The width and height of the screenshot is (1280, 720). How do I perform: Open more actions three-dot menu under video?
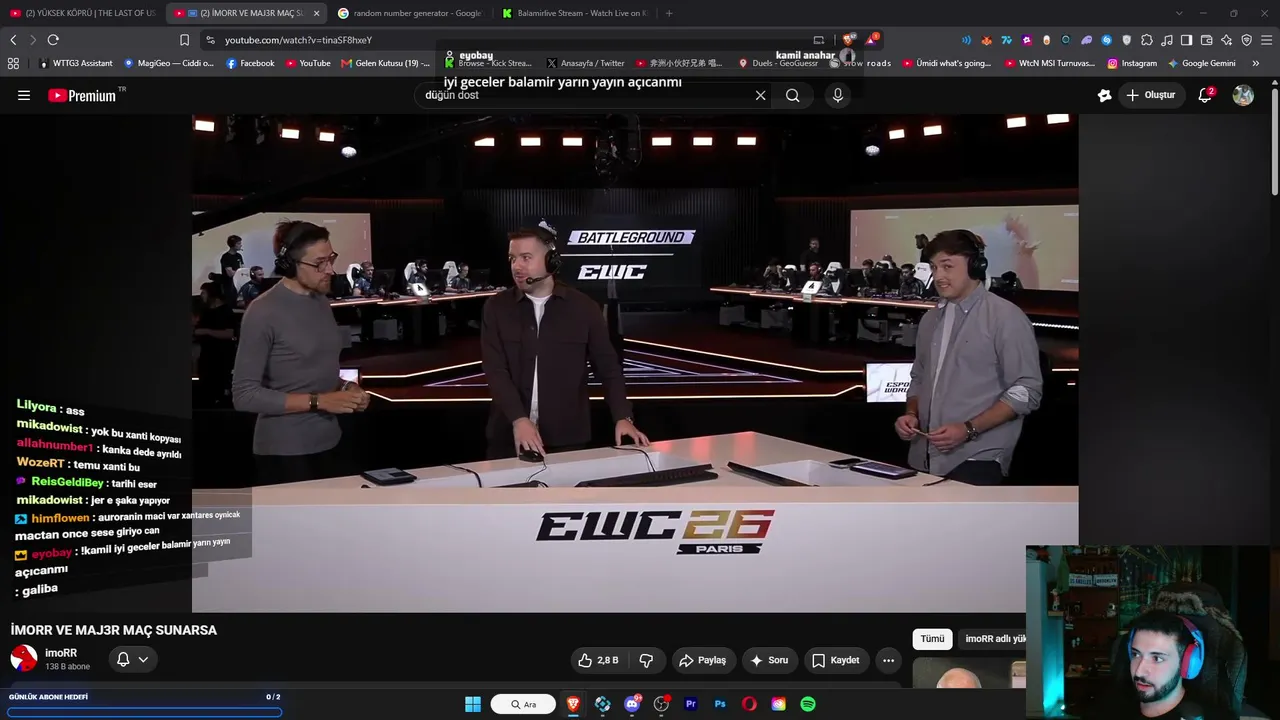click(x=888, y=660)
